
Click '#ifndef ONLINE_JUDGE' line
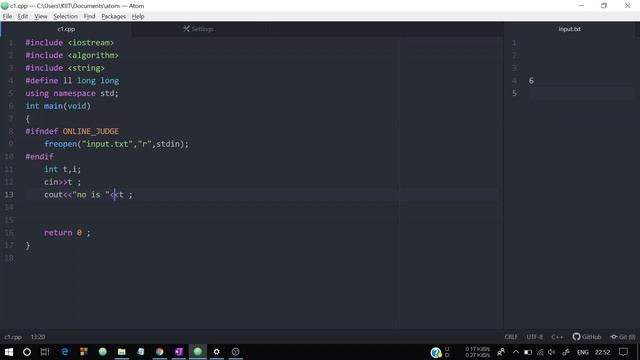click(72, 131)
